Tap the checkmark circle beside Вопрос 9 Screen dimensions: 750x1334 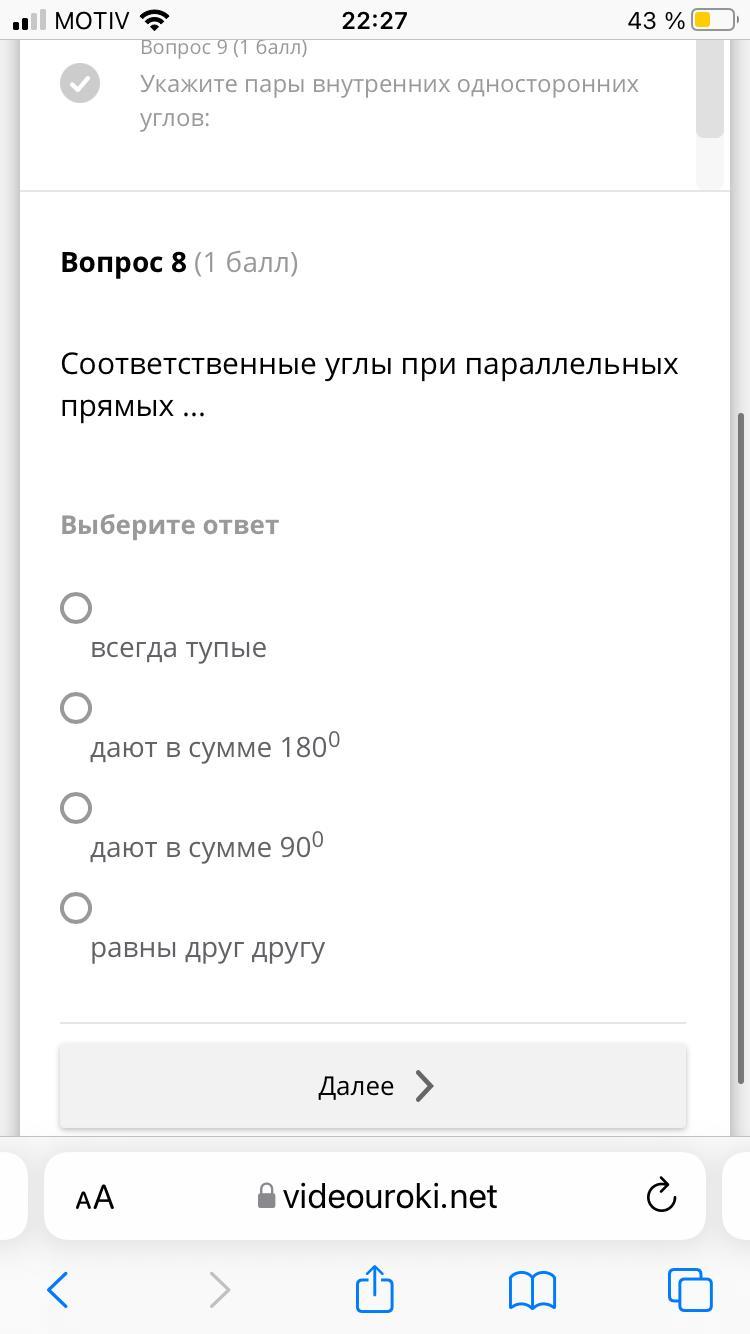click(80, 83)
